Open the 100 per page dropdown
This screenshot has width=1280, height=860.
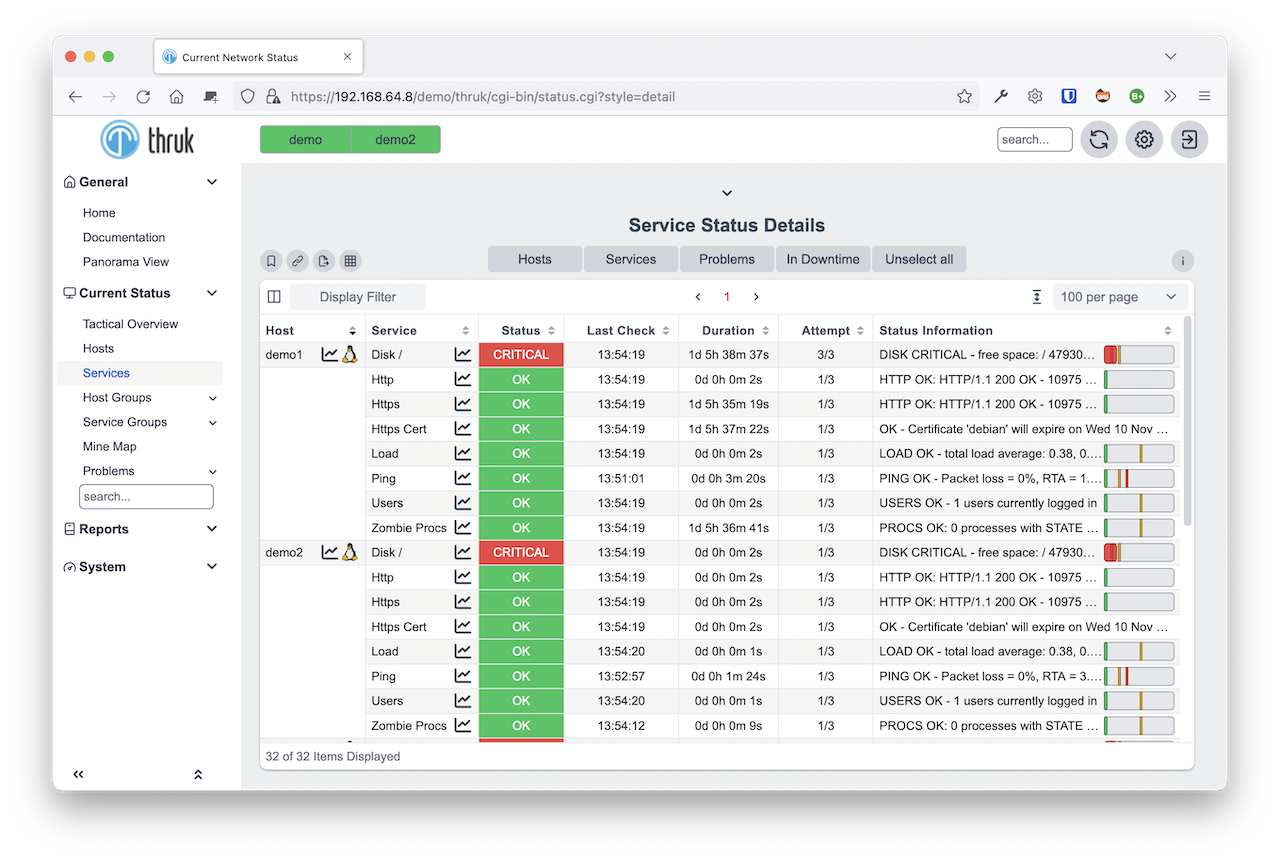click(x=1120, y=297)
